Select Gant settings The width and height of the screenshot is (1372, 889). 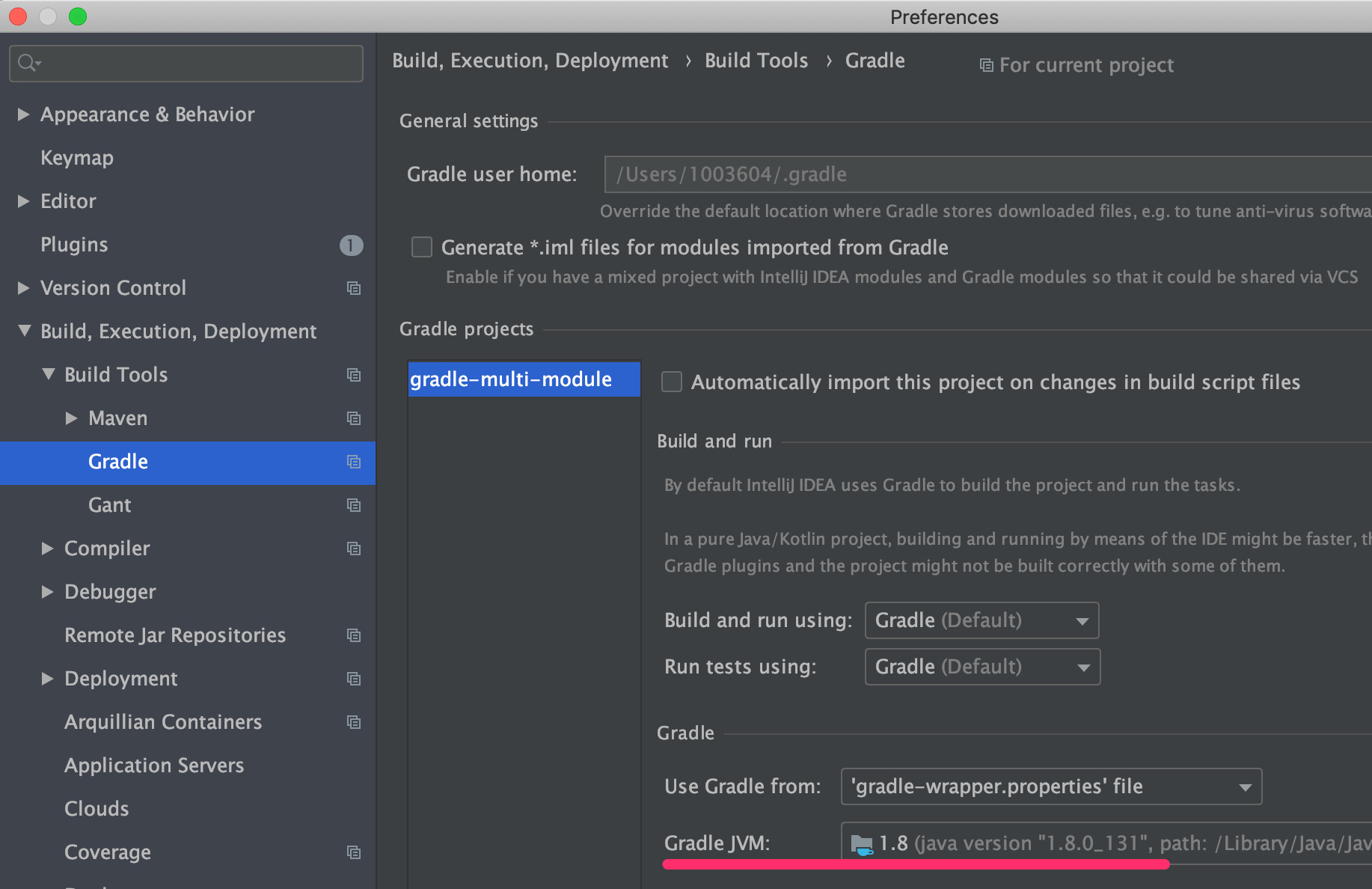110,505
